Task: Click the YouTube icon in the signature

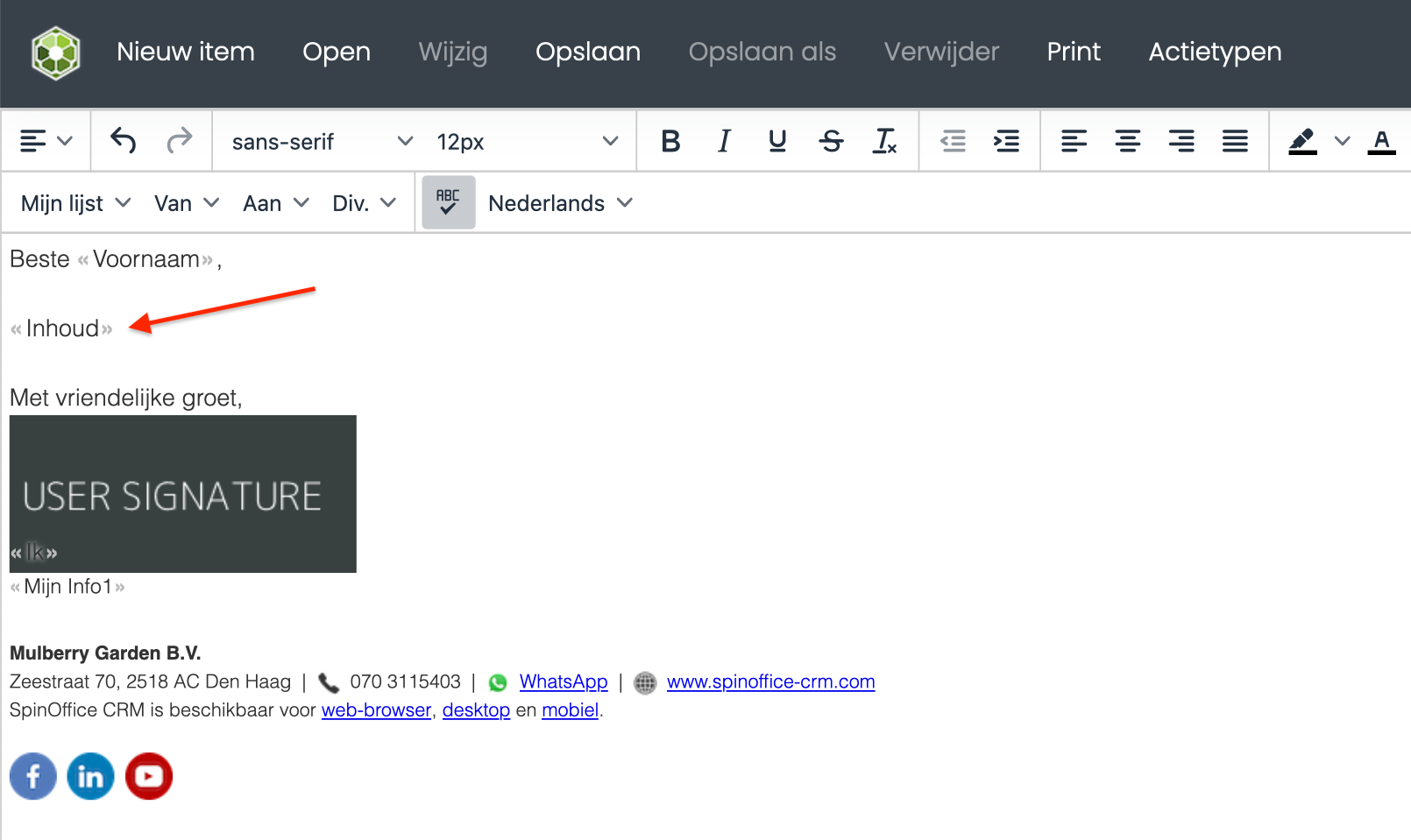Action: (x=149, y=776)
